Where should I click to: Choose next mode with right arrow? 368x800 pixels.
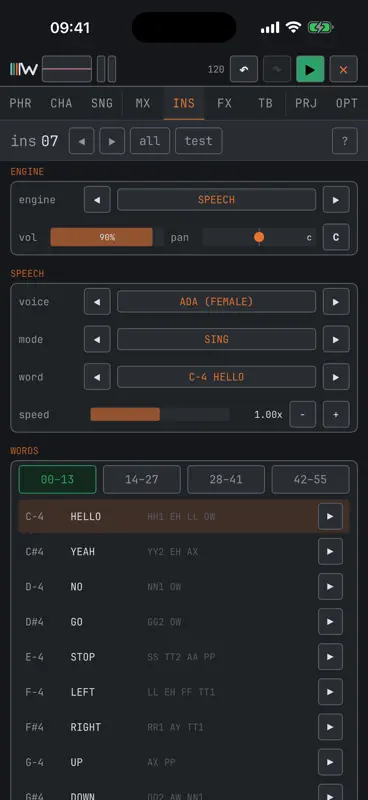[x=336, y=339]
